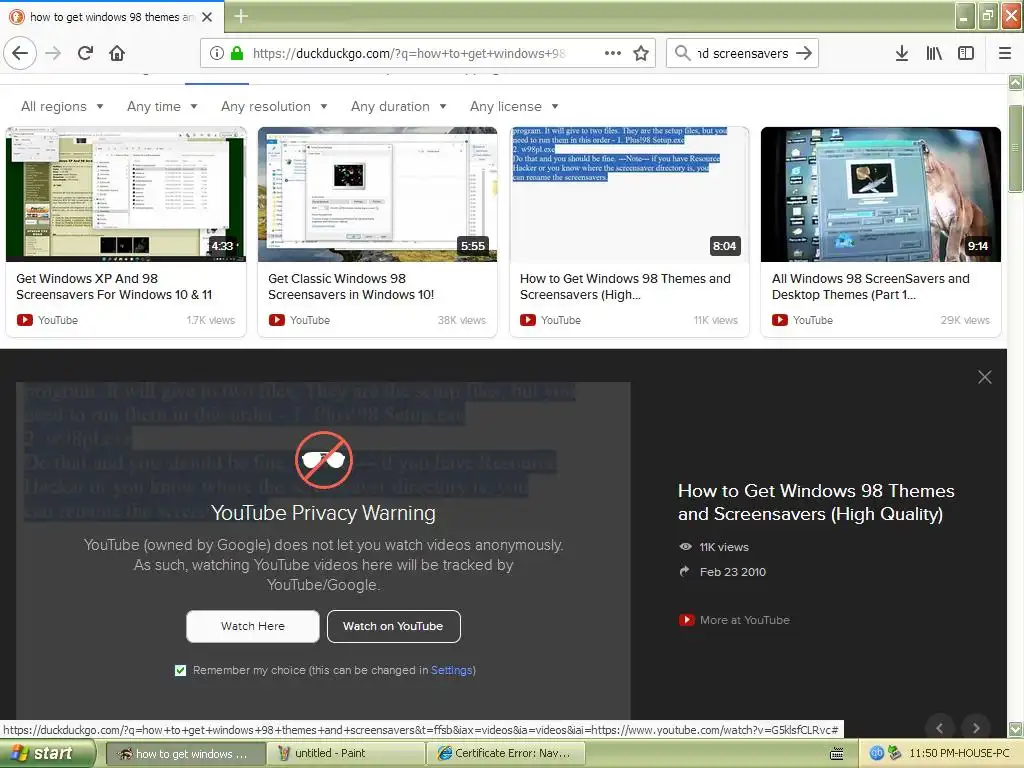Open the downloads panel

pos(901,53)
